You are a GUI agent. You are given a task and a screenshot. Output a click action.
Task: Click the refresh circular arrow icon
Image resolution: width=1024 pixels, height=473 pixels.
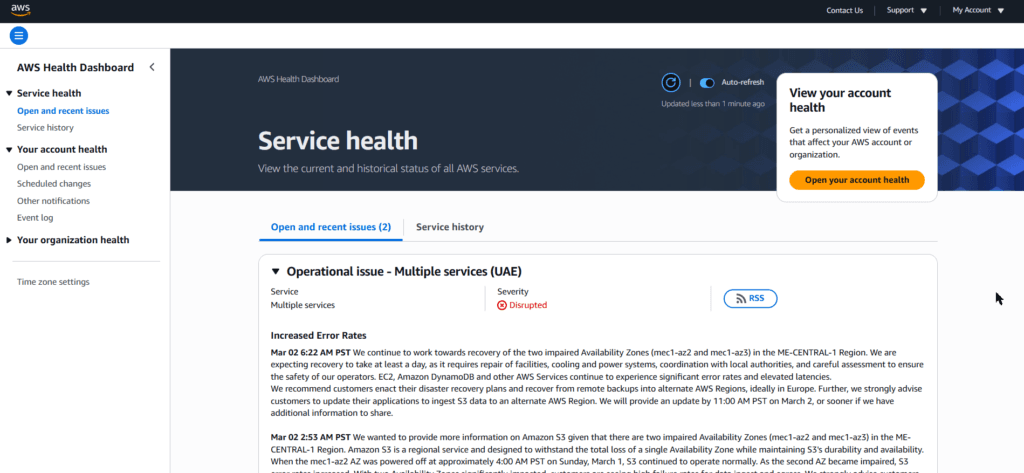coord(671,83)
